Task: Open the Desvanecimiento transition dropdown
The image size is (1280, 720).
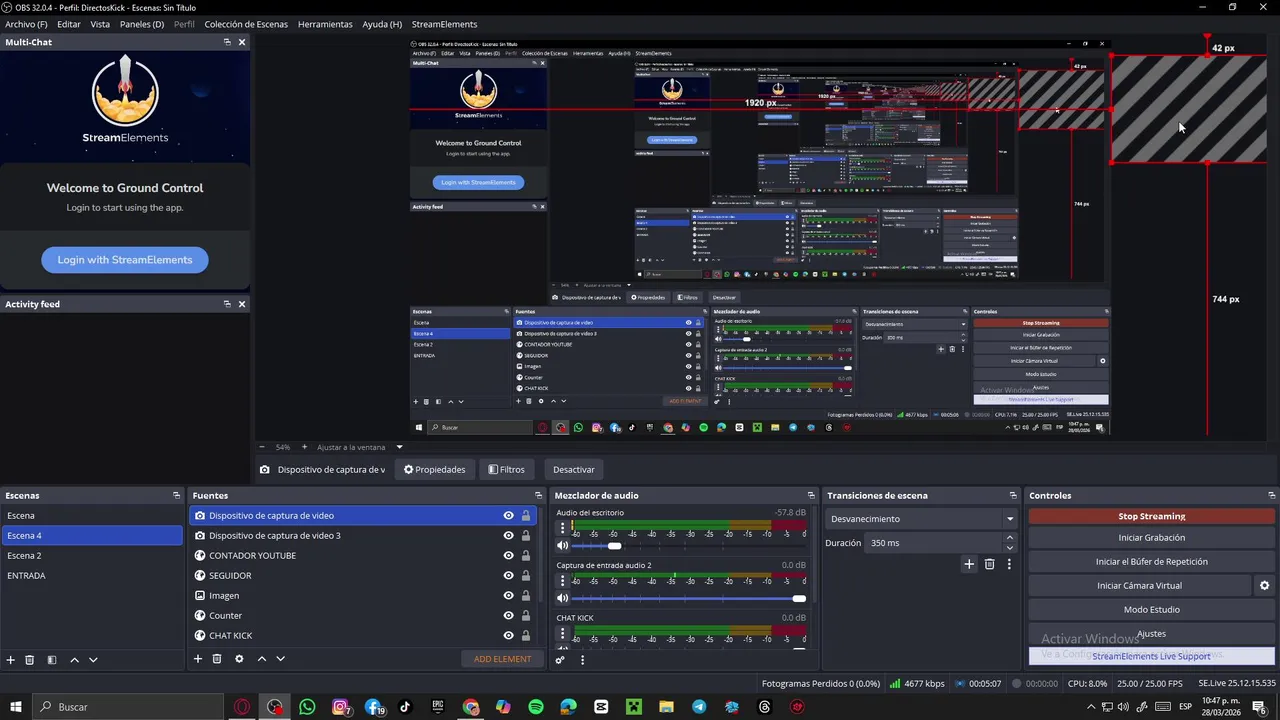Action: point(921,519)
